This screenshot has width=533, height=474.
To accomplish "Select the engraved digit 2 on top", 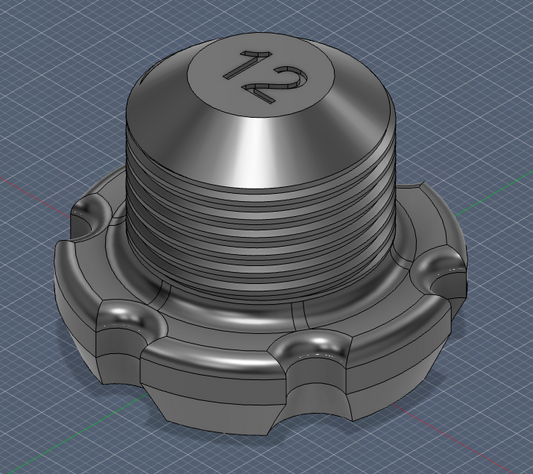I will click(x=277, y=85).
